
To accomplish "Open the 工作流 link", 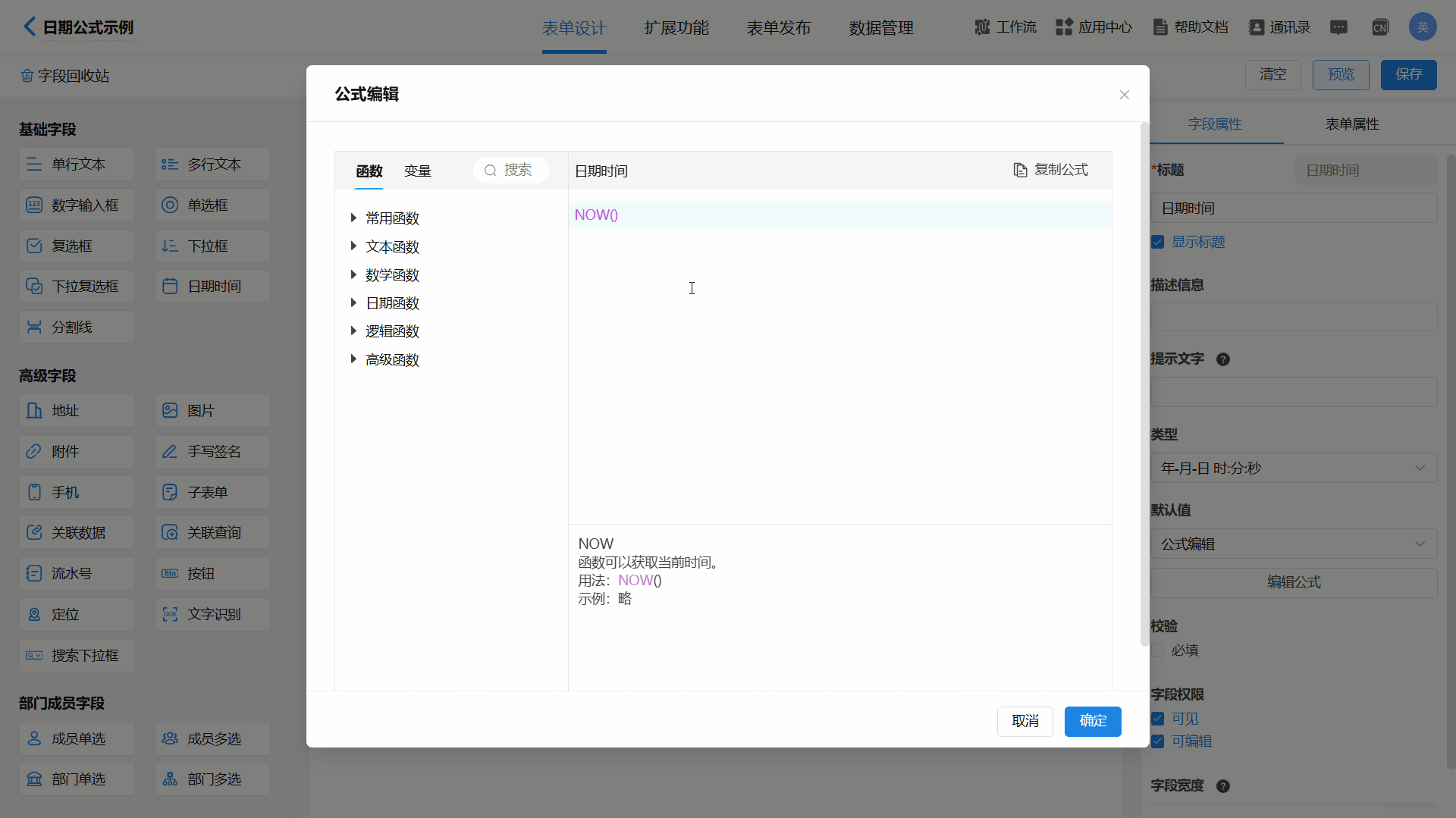I will [1006, 27].
